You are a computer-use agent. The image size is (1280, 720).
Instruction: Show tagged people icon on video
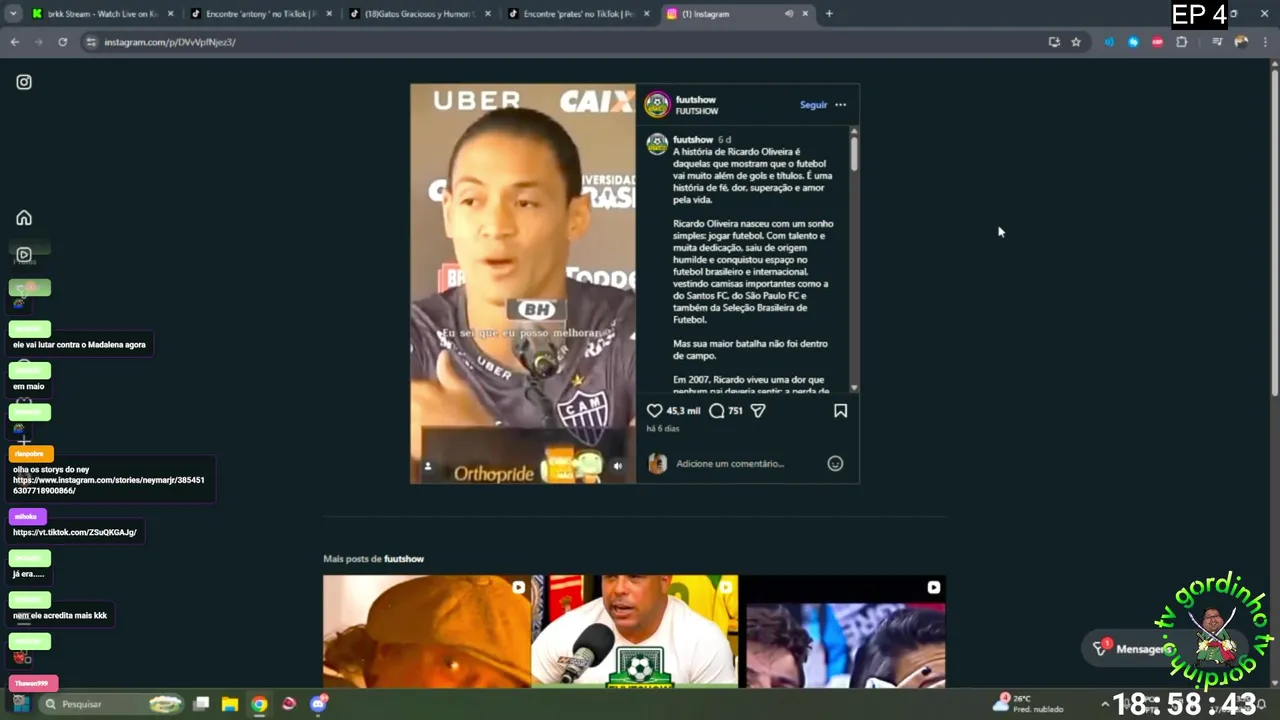point(428,466)
